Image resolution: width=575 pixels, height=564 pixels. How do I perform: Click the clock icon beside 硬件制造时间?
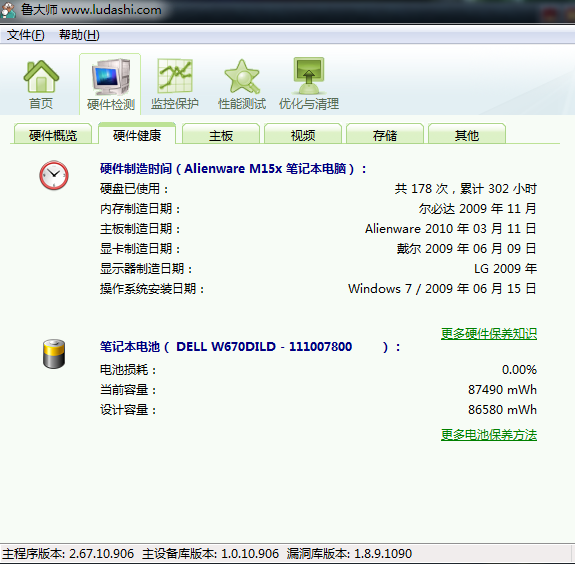(54, 175)
